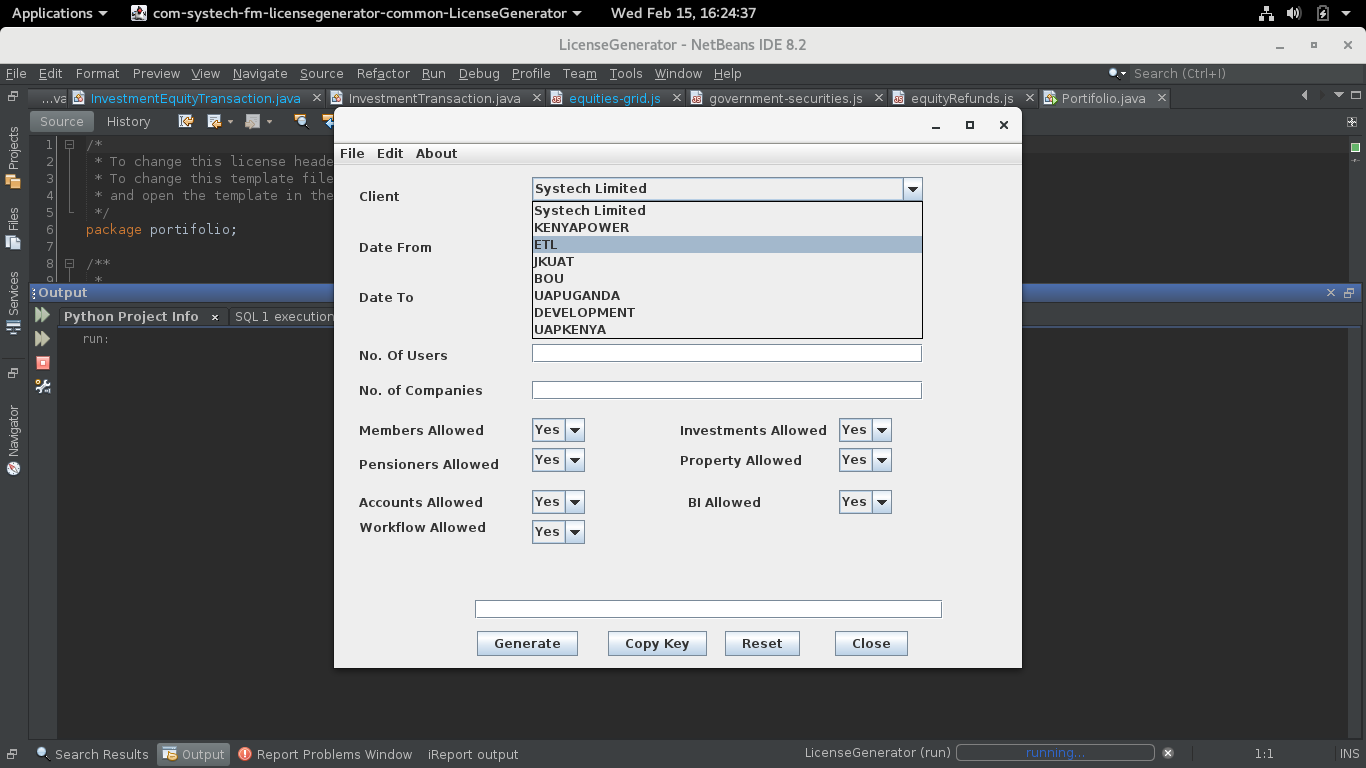The width and height of the screenshot is (1366, 768).
Task: Open the Projects panel icon in sidebar
Action: pyautogui.click(x=13, y=181)
